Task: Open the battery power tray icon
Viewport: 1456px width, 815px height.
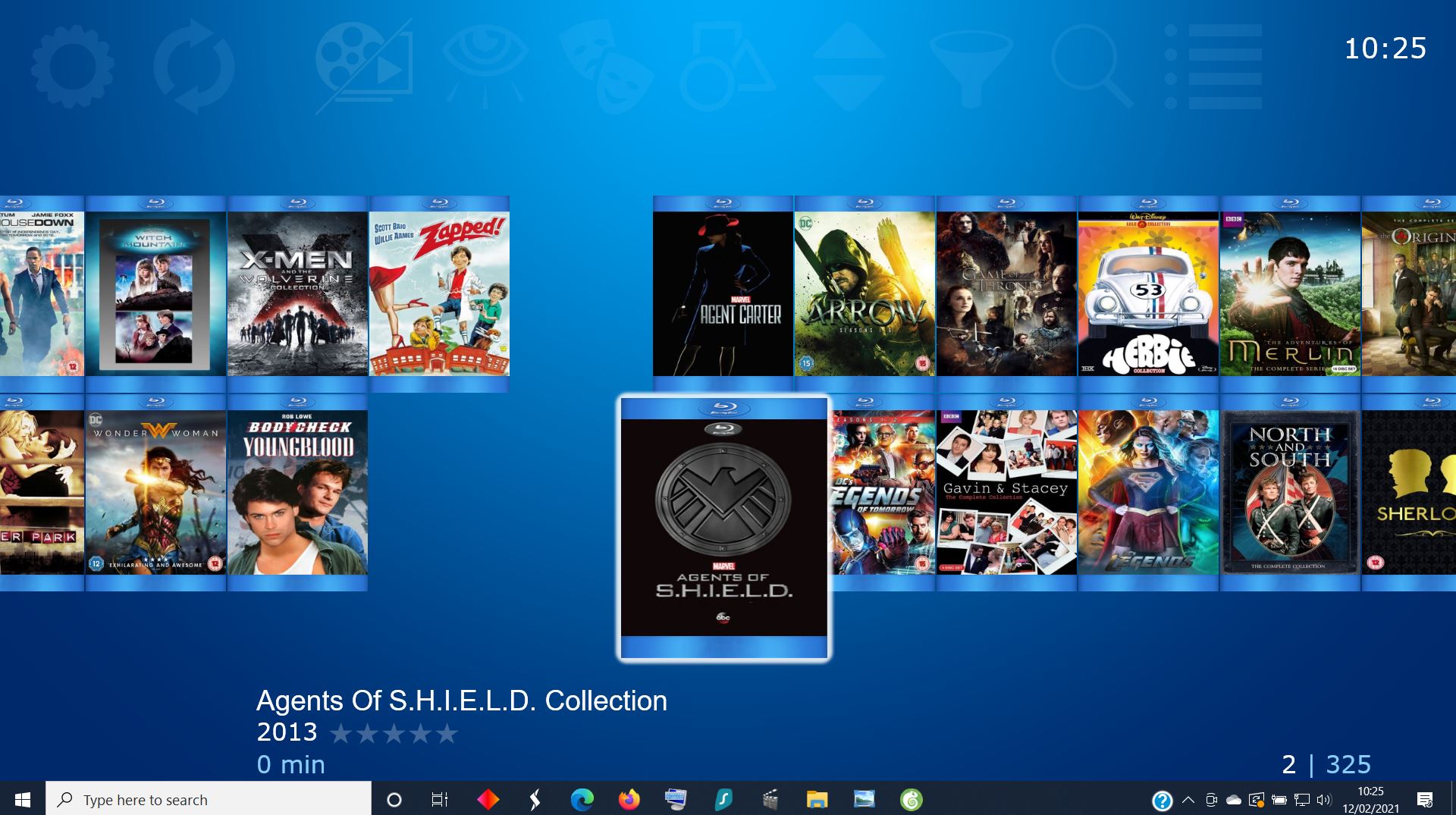Action: [x=1279, y=799]
